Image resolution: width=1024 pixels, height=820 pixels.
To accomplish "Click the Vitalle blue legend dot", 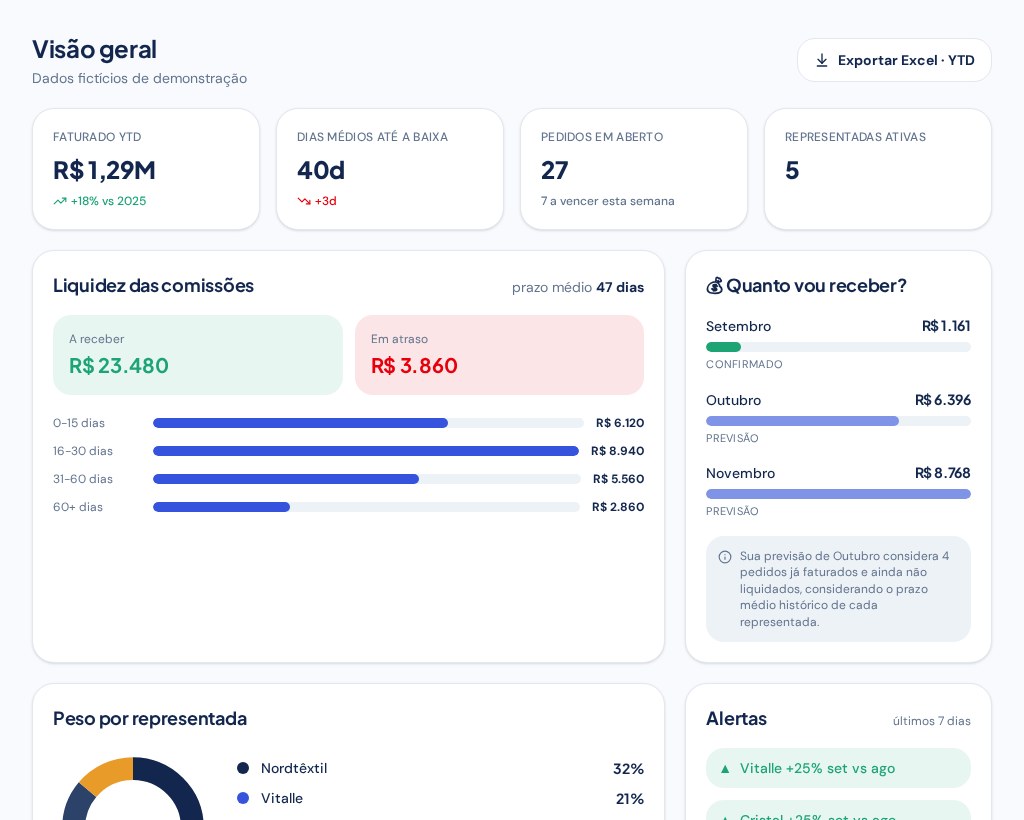I will [x=243, y=798].
